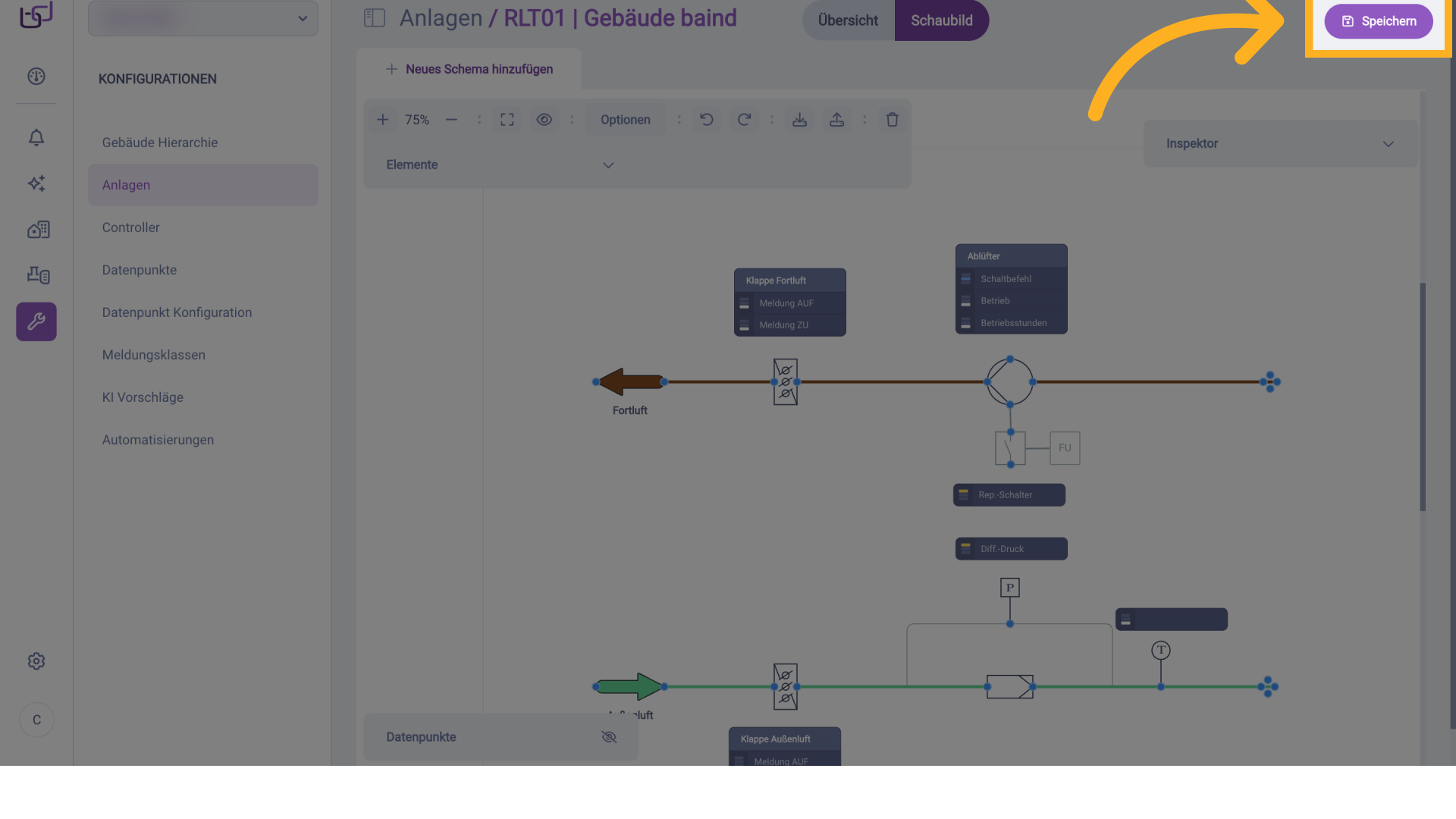Open Datenpunkt Konfiguration menu item
Screen dimensions: 1456x819
click(x=177, y=312)
